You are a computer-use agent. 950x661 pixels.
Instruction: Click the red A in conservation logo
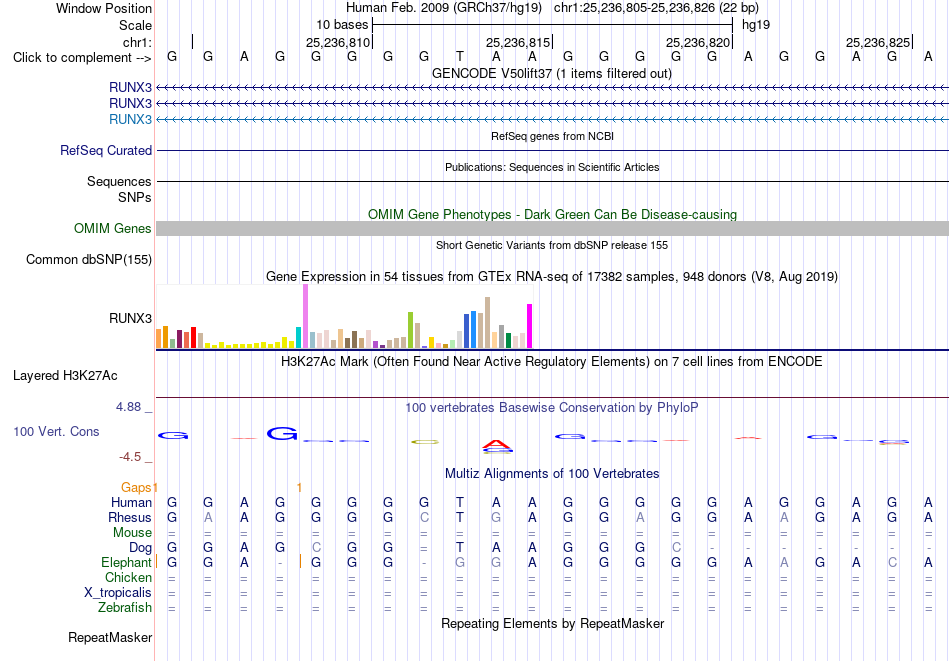click(497, 445)
